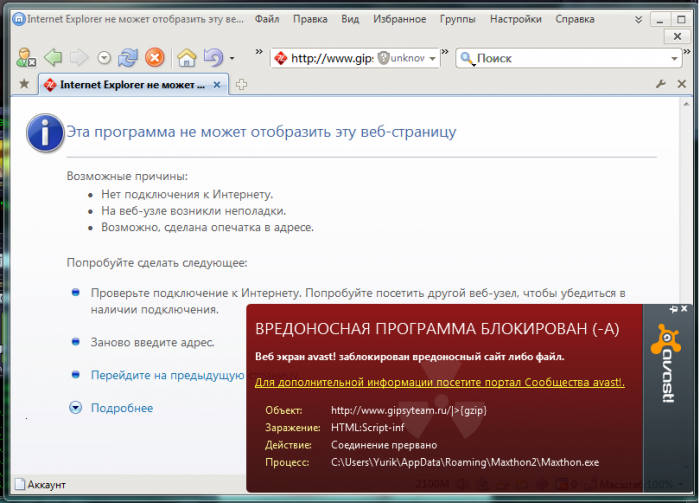
Task: Expand chevron after the search box
Action: [x=687, y=52]
